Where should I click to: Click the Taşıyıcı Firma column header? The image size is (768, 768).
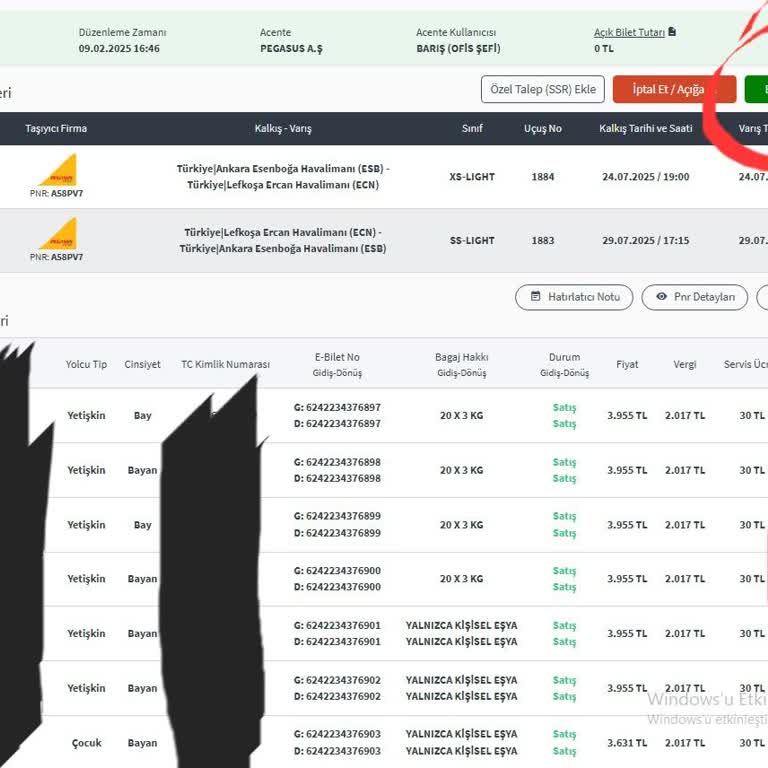point(56,129)
